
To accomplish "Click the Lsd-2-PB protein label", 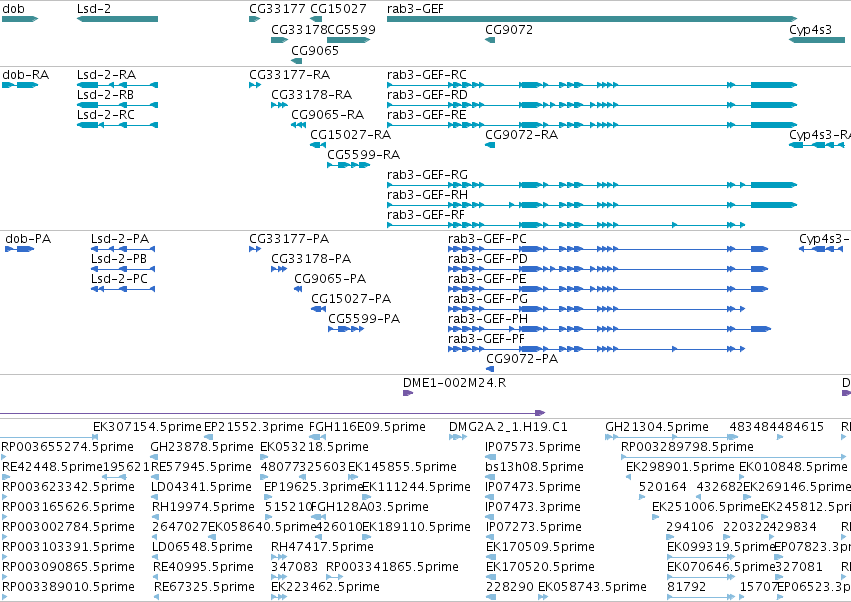I will tap(119, 258).
